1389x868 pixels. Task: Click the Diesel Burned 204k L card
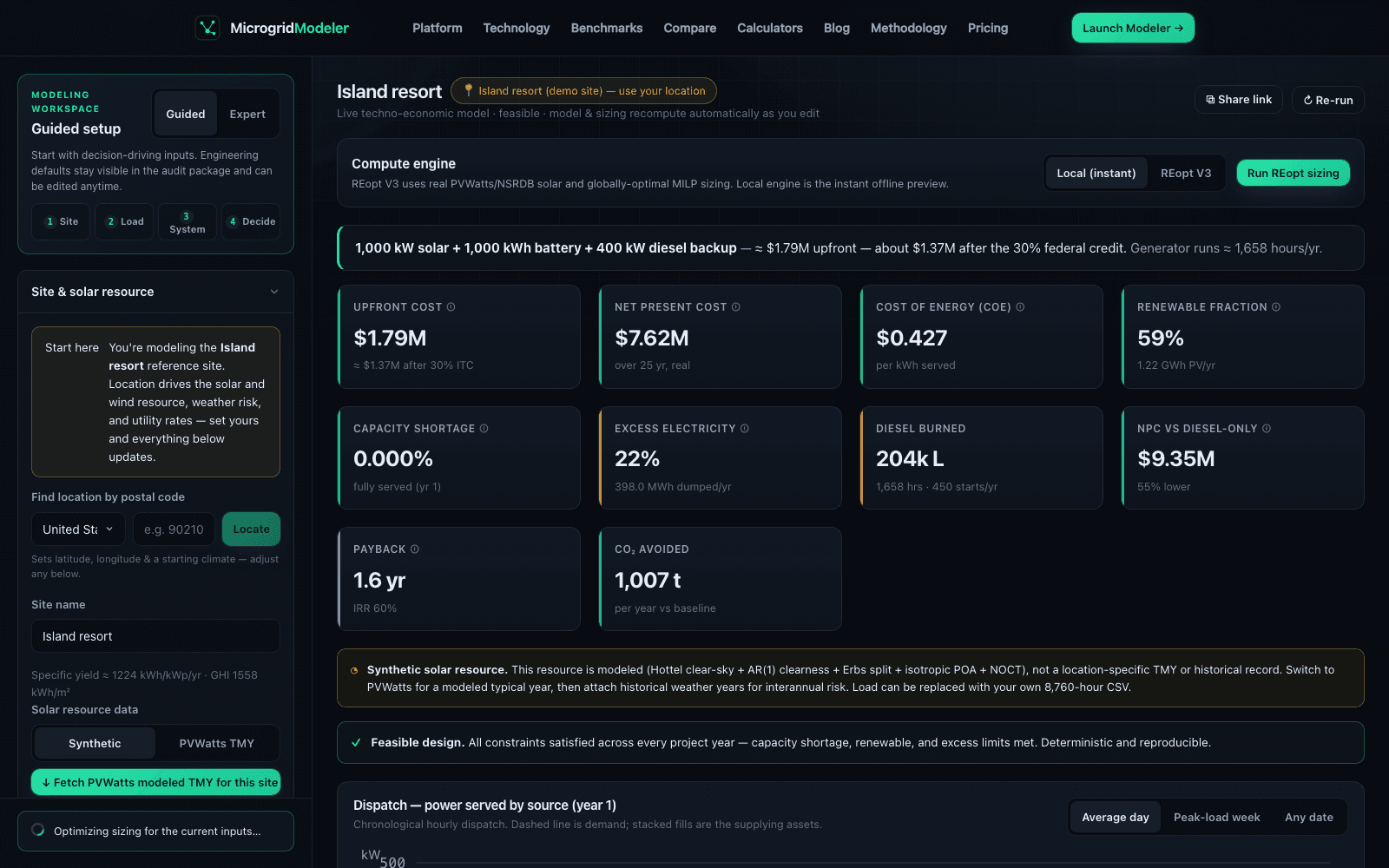(x=981, y=457)
